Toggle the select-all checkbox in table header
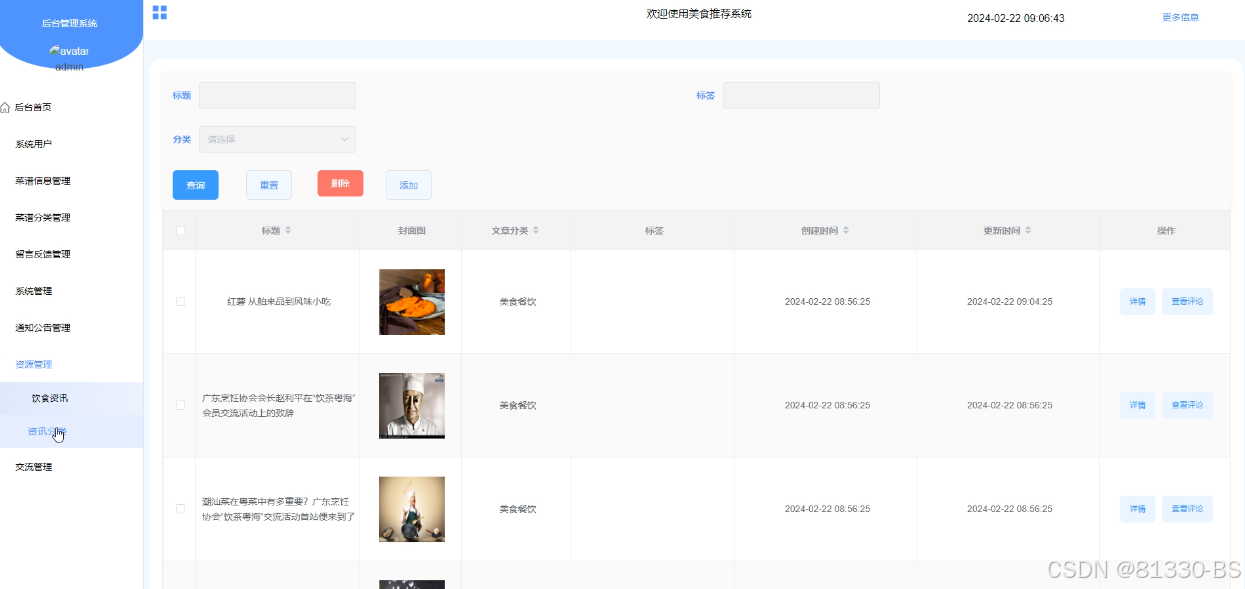1245x589 pixels. pos(180,231)
